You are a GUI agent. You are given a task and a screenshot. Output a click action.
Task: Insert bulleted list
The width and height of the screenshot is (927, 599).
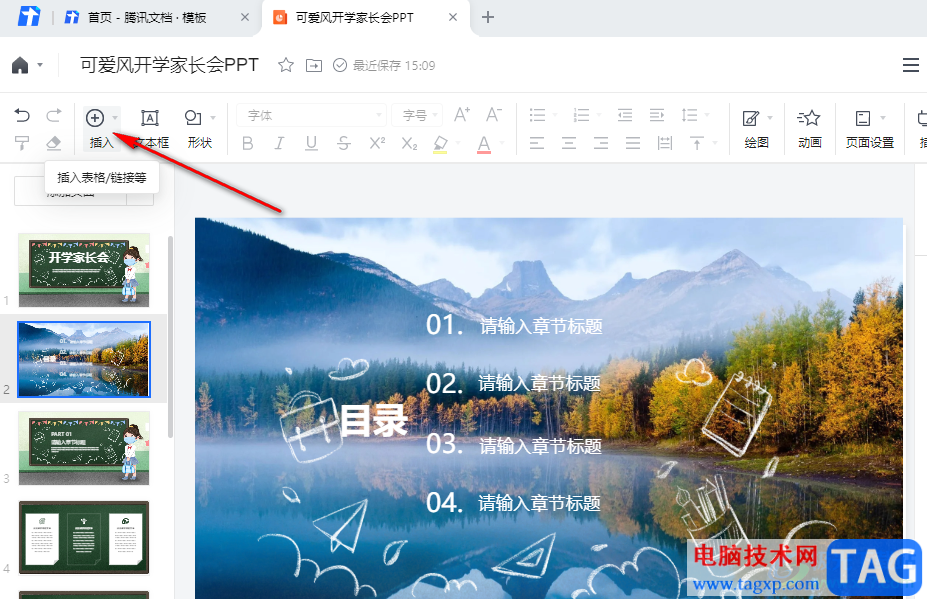point(537,114)
